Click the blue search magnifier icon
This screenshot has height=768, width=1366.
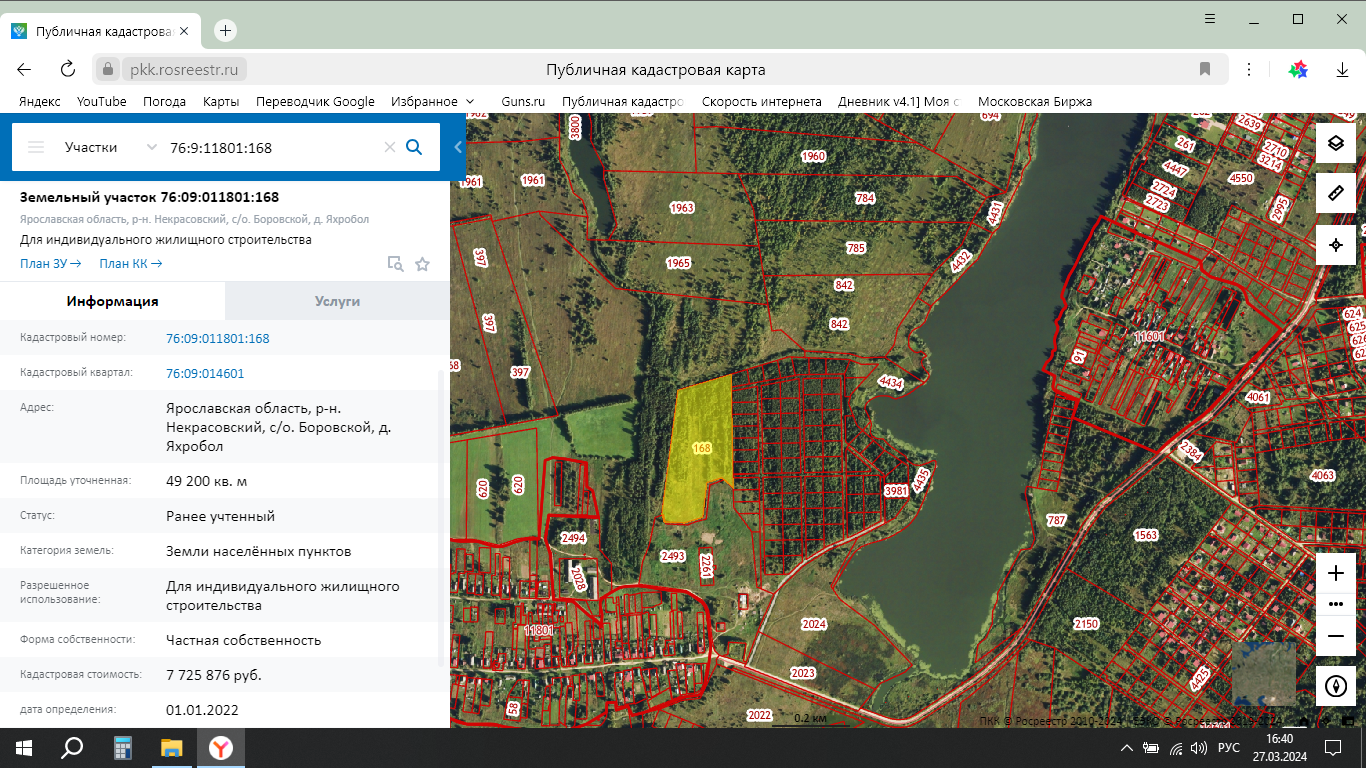[414, 147]
